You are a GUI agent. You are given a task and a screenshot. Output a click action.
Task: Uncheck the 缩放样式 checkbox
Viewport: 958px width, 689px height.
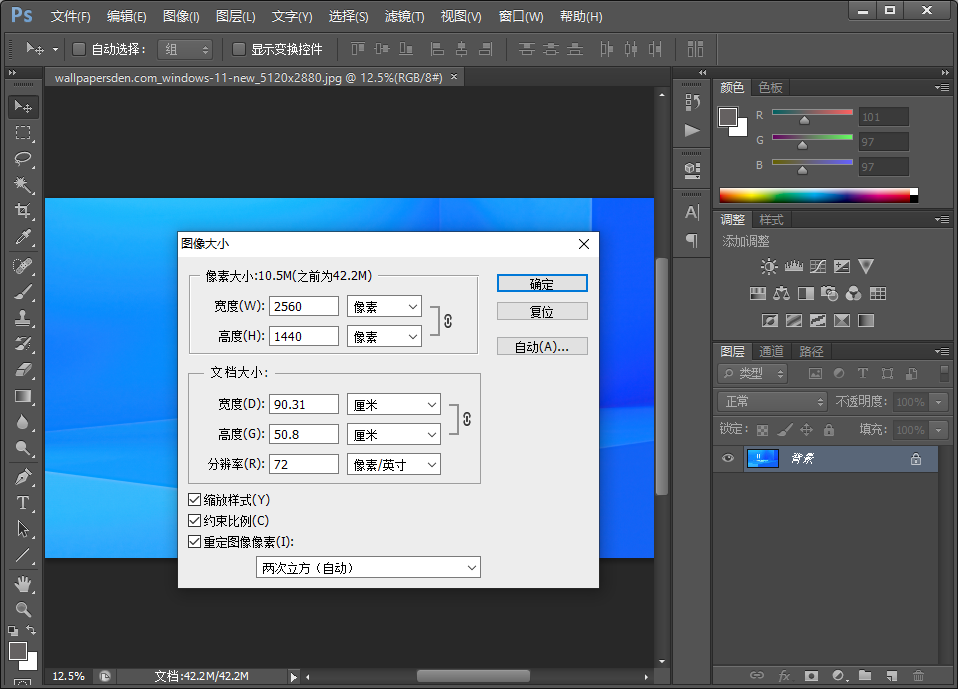(195, 499)
